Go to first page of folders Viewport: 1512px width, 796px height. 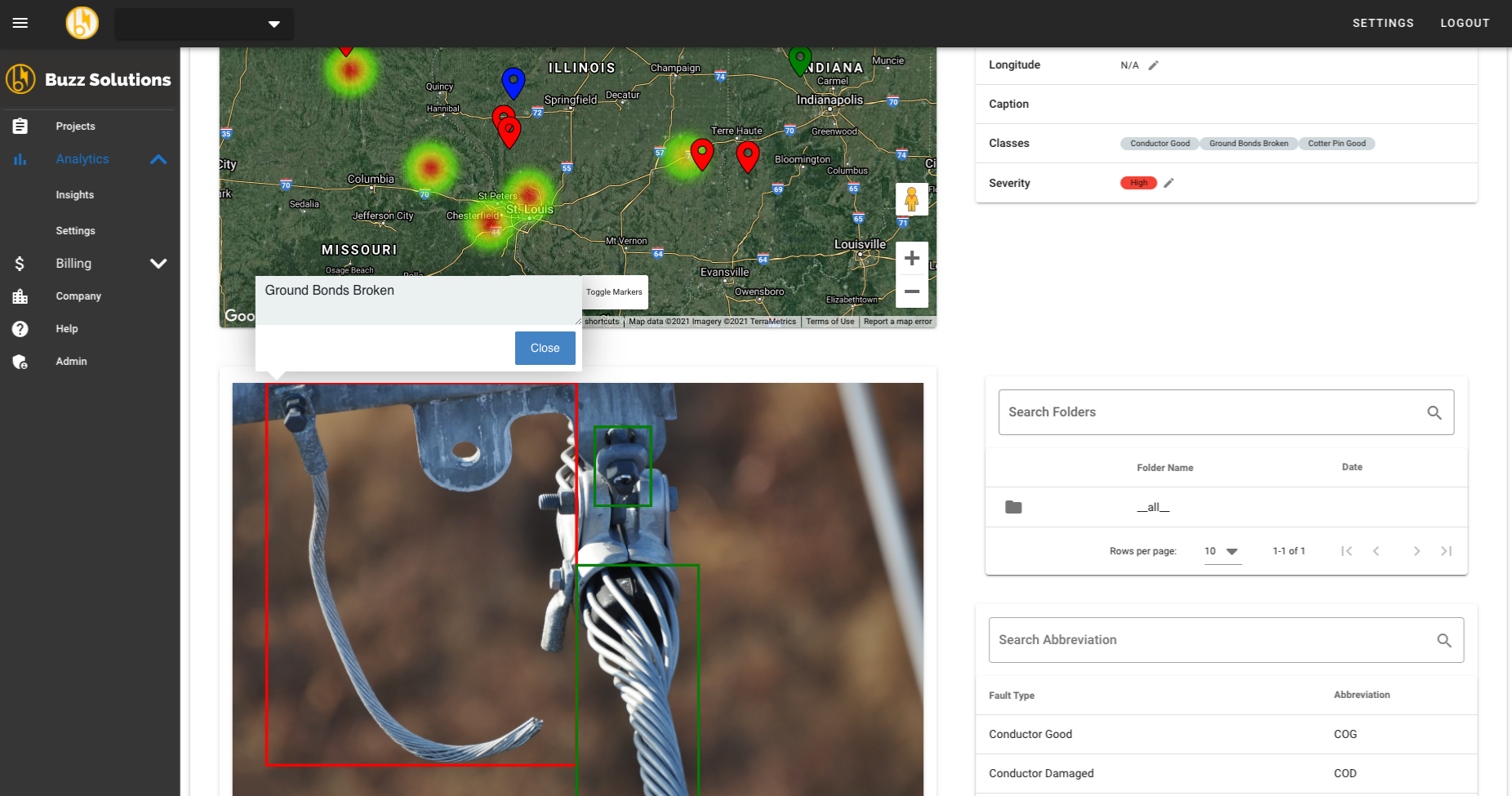coord(1346,551)
